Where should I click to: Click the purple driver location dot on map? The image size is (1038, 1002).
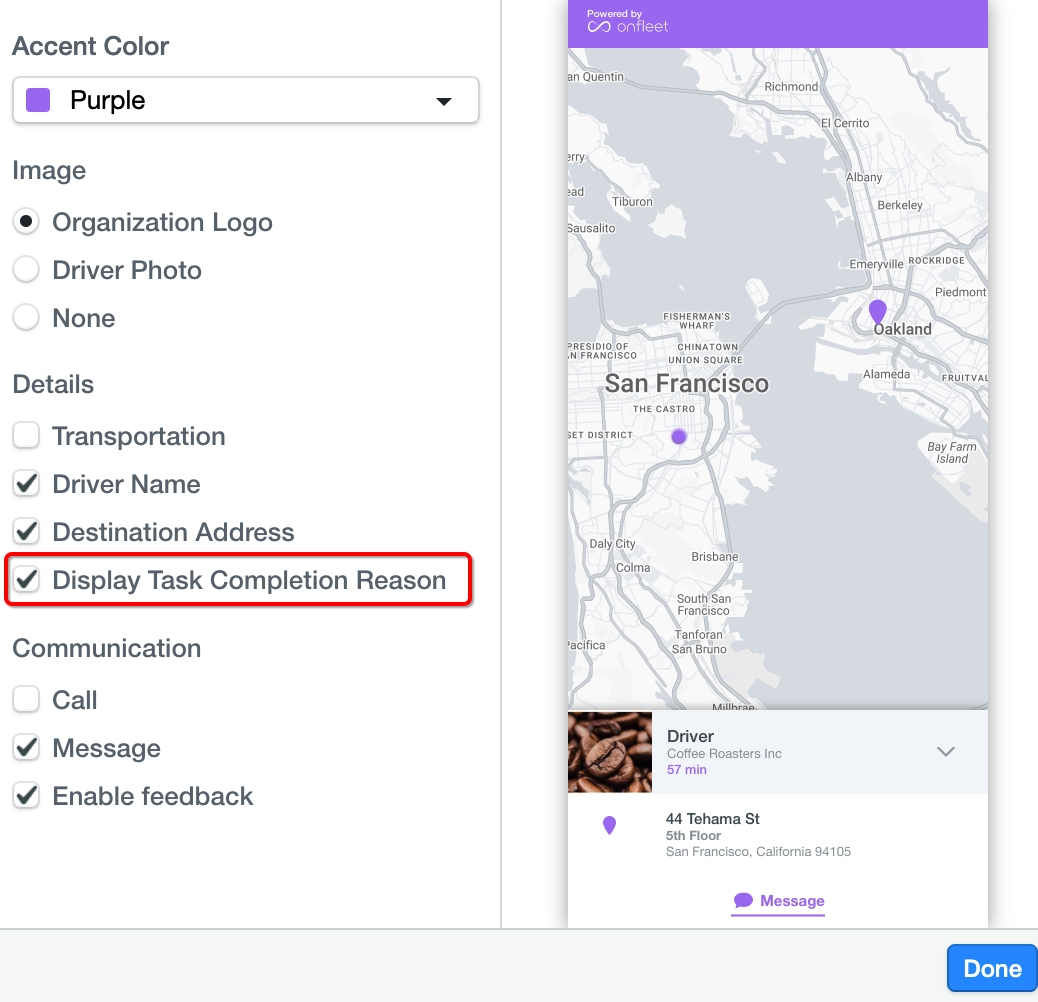pos(679,436)
